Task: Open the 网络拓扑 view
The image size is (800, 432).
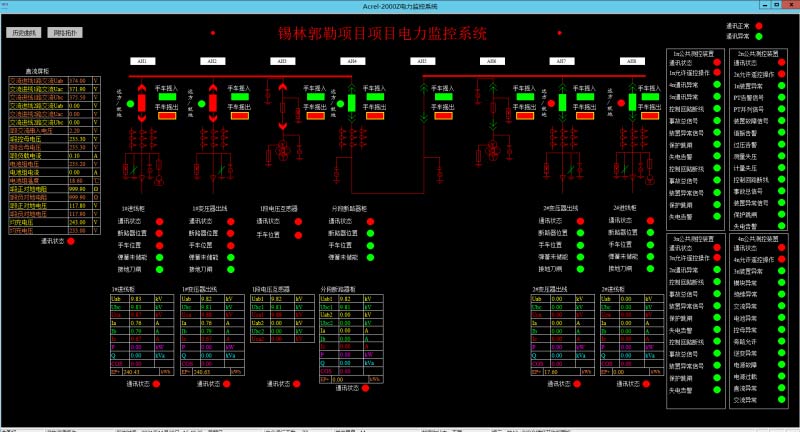Action: 65,33
